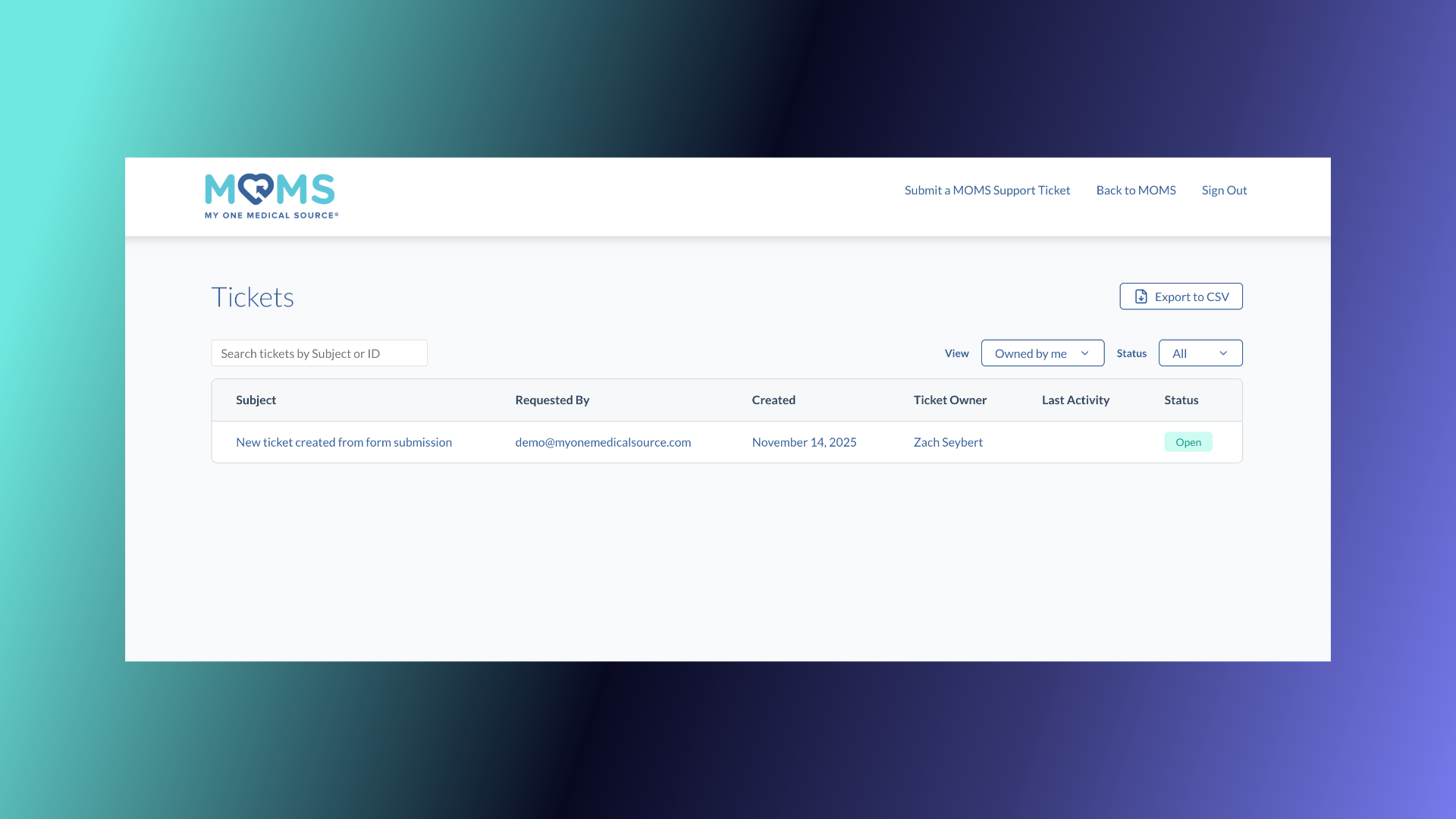Focus the ticket search field
Image resolution: width=1456 pixels, height=819 pixels.
pos(318,353)
